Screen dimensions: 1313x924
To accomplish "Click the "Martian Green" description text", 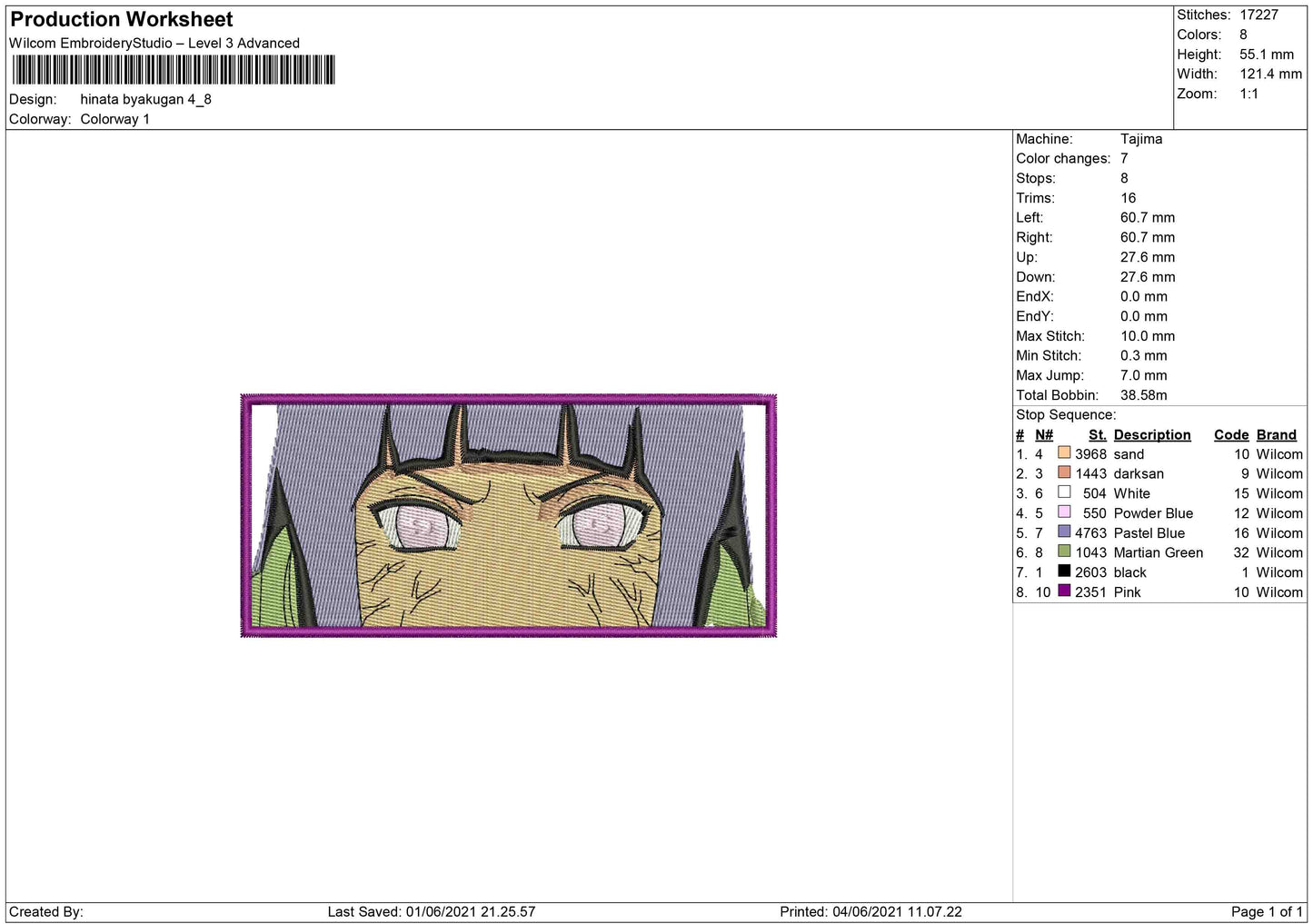I will pos(1159,553).
